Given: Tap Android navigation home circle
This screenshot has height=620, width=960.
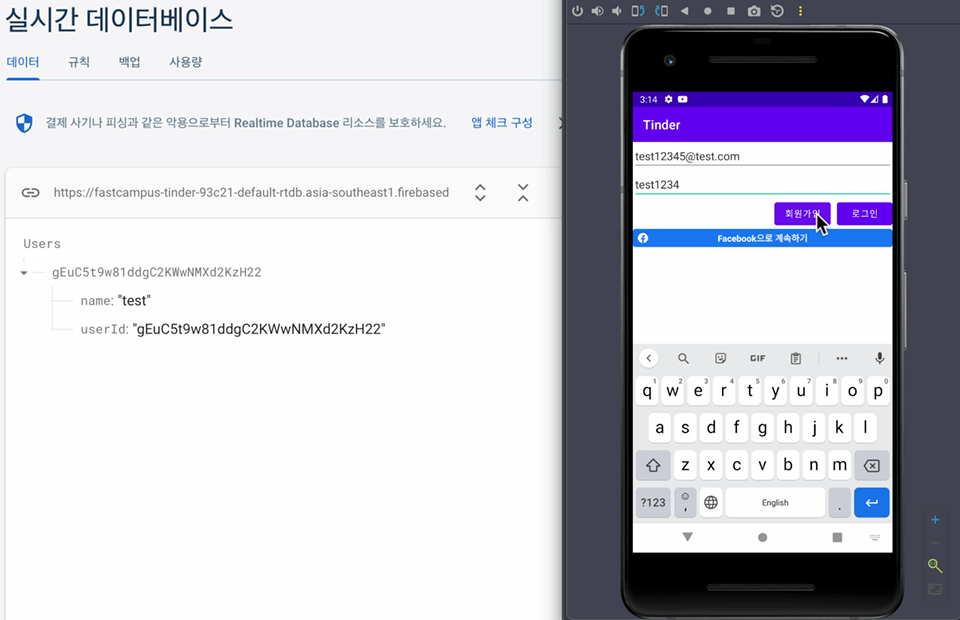Looking at the screenshot, I should (762, 537).
